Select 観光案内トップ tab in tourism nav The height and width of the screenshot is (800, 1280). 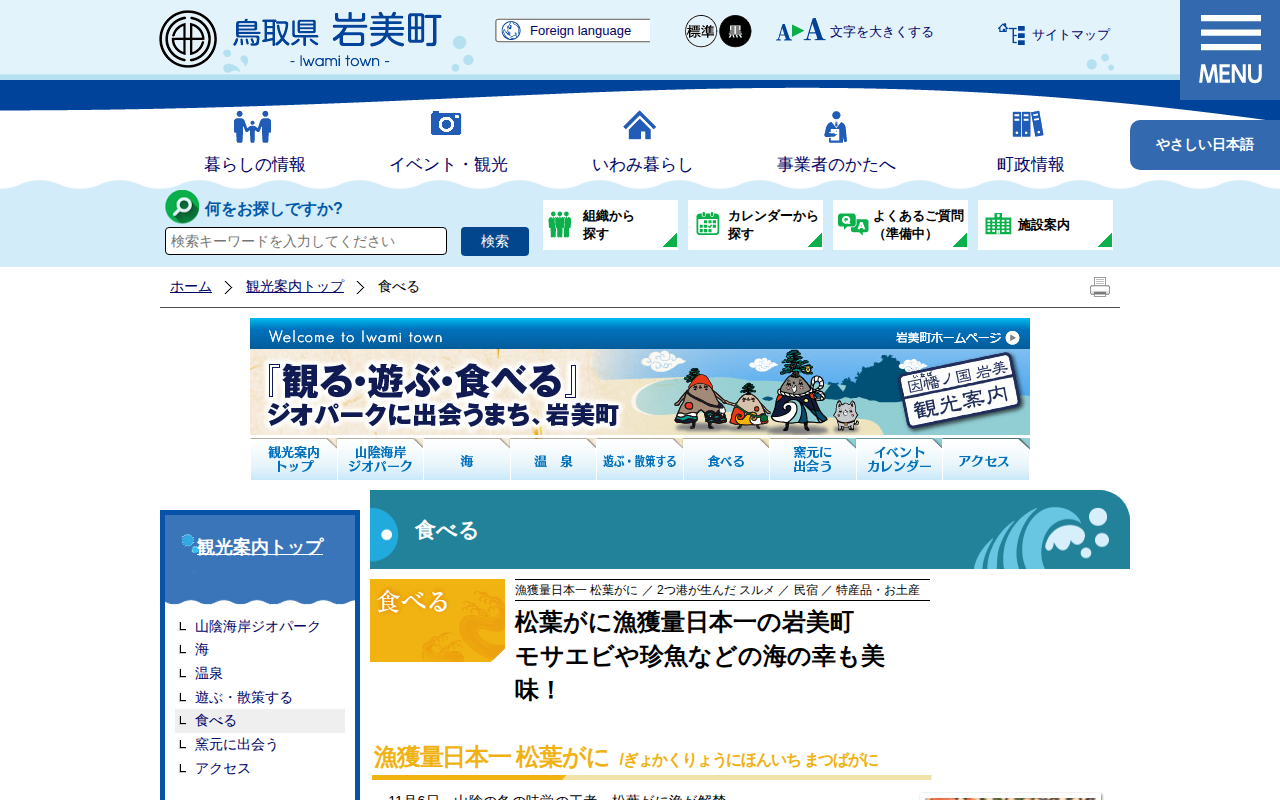(x=294, y=460)
